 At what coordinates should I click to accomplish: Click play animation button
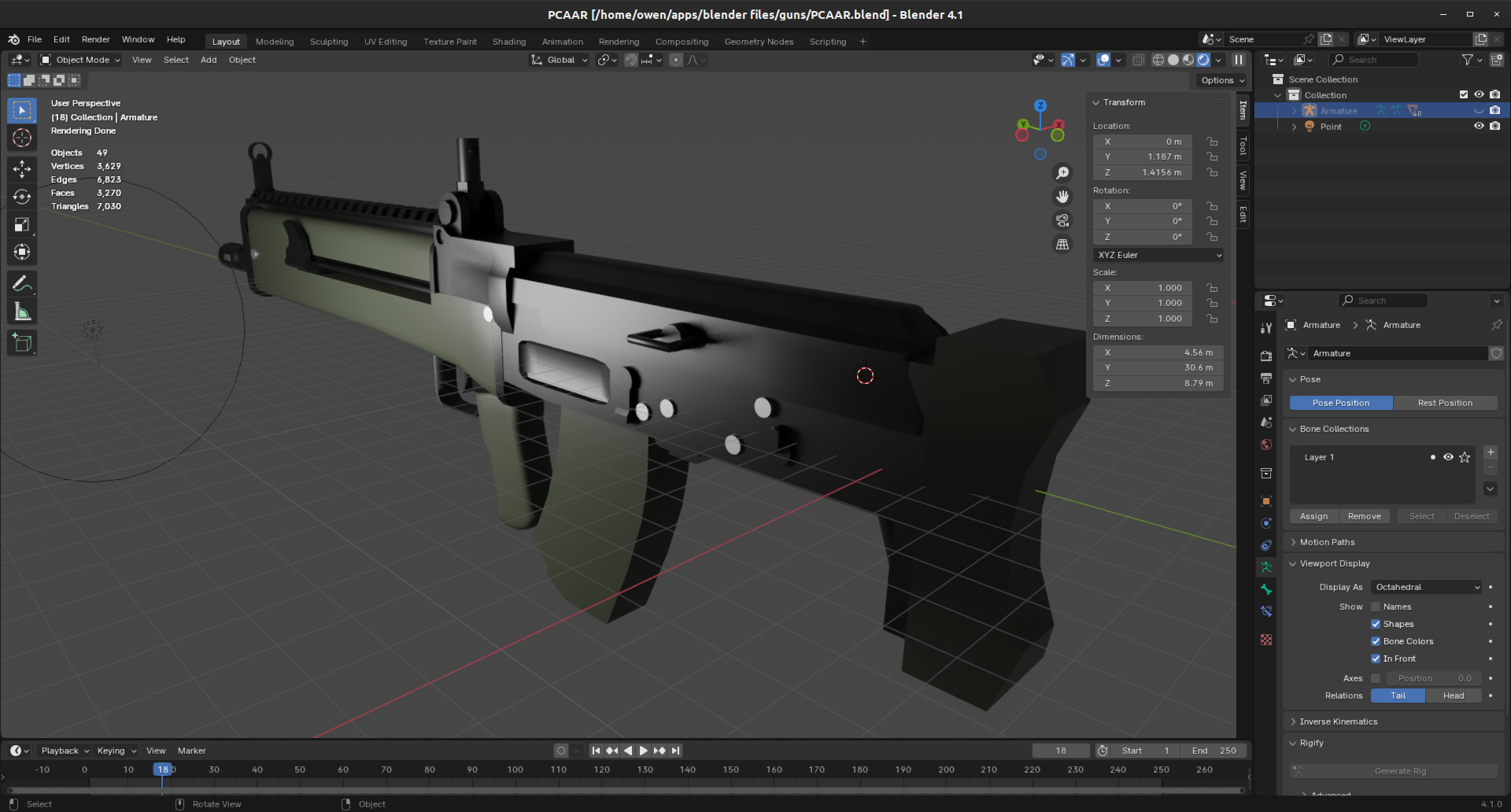[644, 751]
